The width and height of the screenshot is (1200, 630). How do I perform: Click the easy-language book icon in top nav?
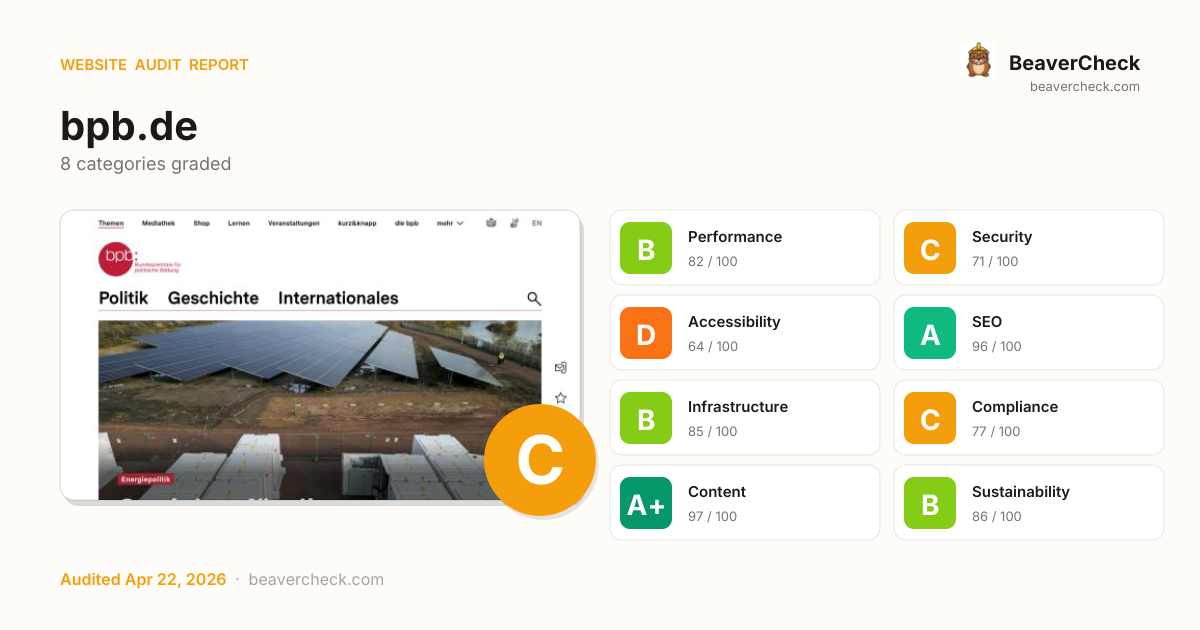[491, 223]
